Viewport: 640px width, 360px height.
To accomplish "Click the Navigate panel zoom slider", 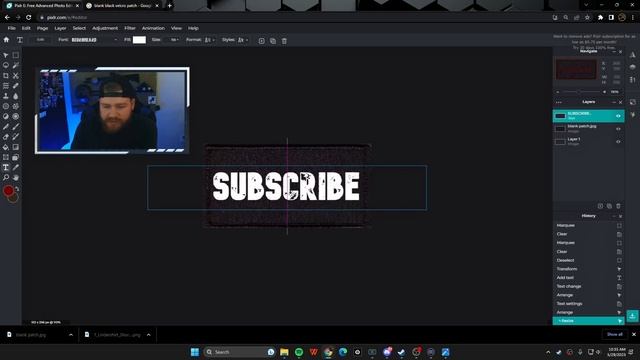I will (581, 92).
